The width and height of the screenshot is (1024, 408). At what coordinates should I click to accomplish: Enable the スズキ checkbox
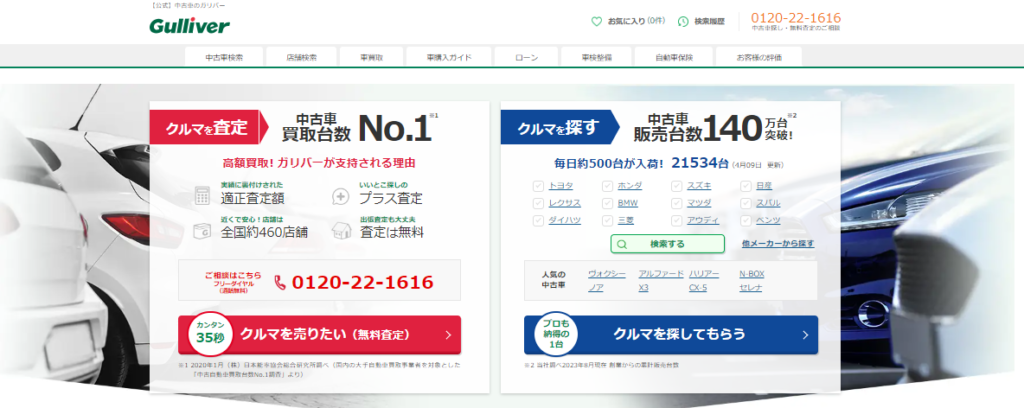click(677, 186)
